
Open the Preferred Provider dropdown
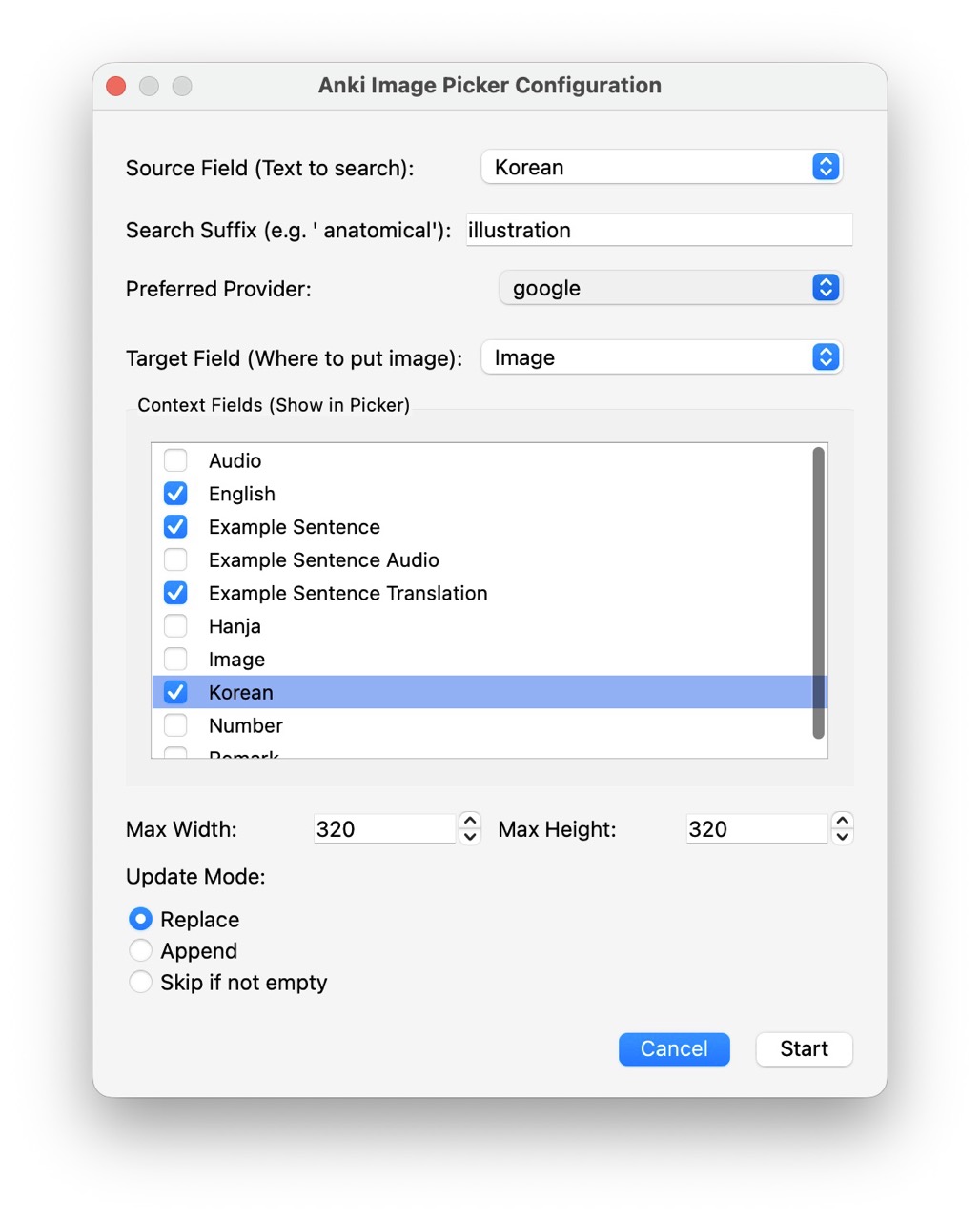tap(670, 288)
